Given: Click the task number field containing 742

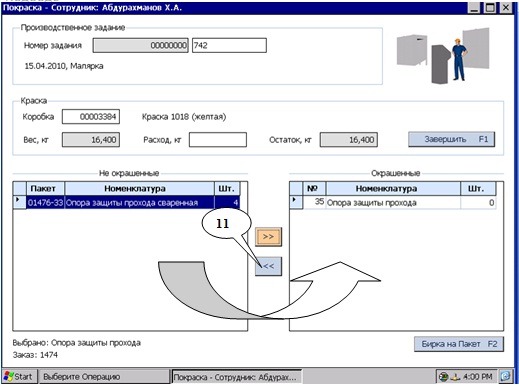Looking at the screenshot, I should tap(229, 45).
